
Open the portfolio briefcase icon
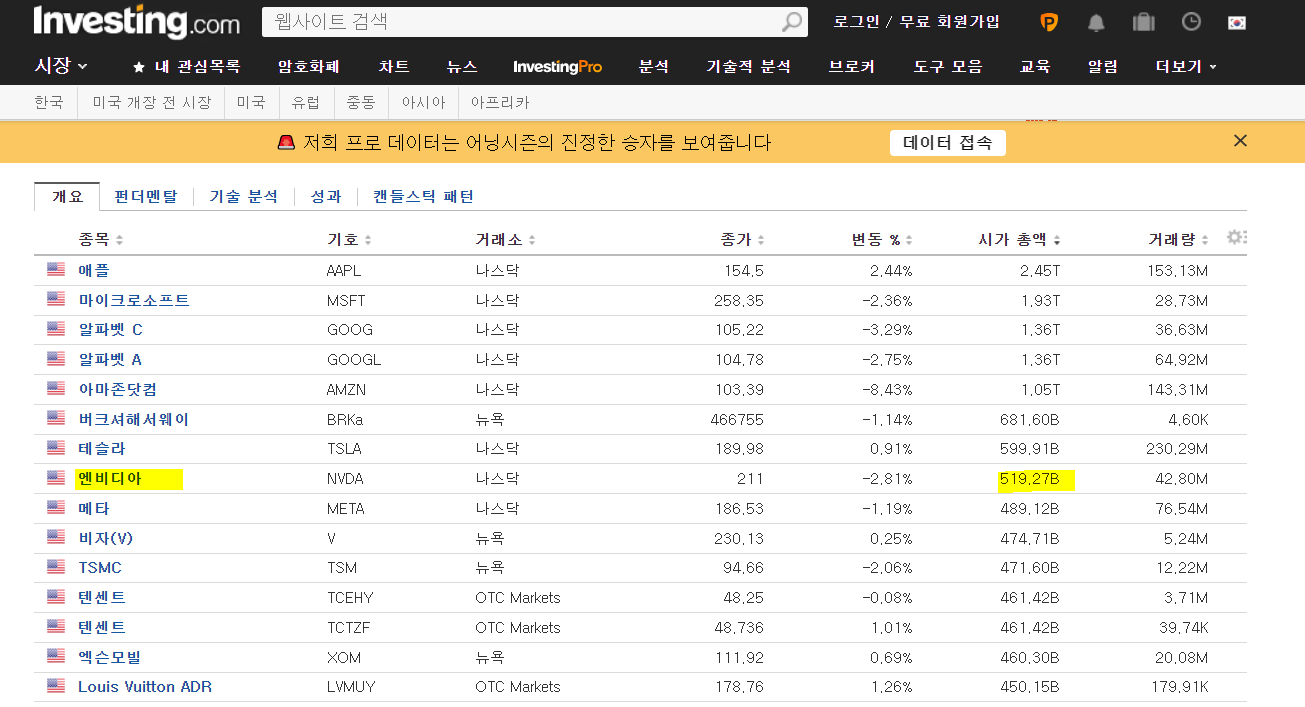tap(1143, 22)
